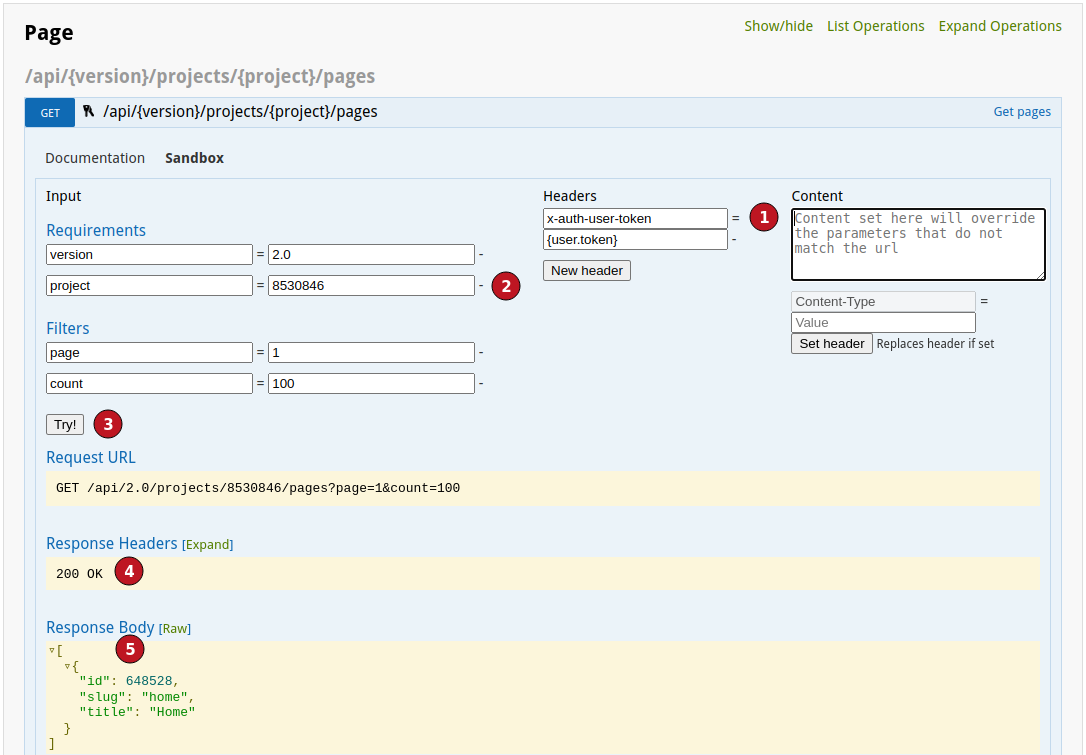View raw output via the Raw link
This screenshot has height=755, width=1086.
175,628
